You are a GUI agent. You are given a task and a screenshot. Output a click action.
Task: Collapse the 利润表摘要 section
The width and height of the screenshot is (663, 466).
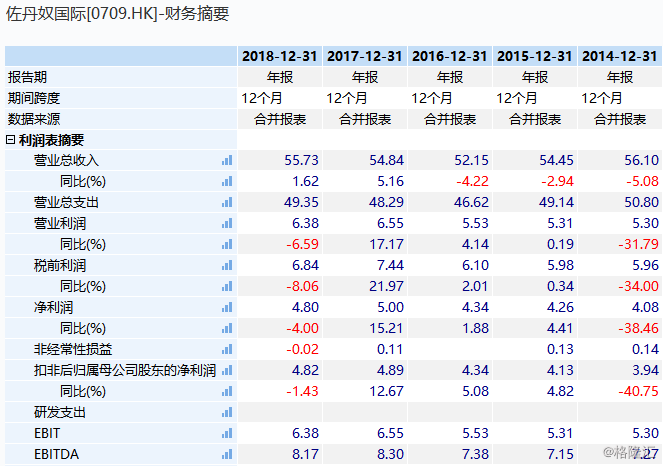[x=11, y=141]
